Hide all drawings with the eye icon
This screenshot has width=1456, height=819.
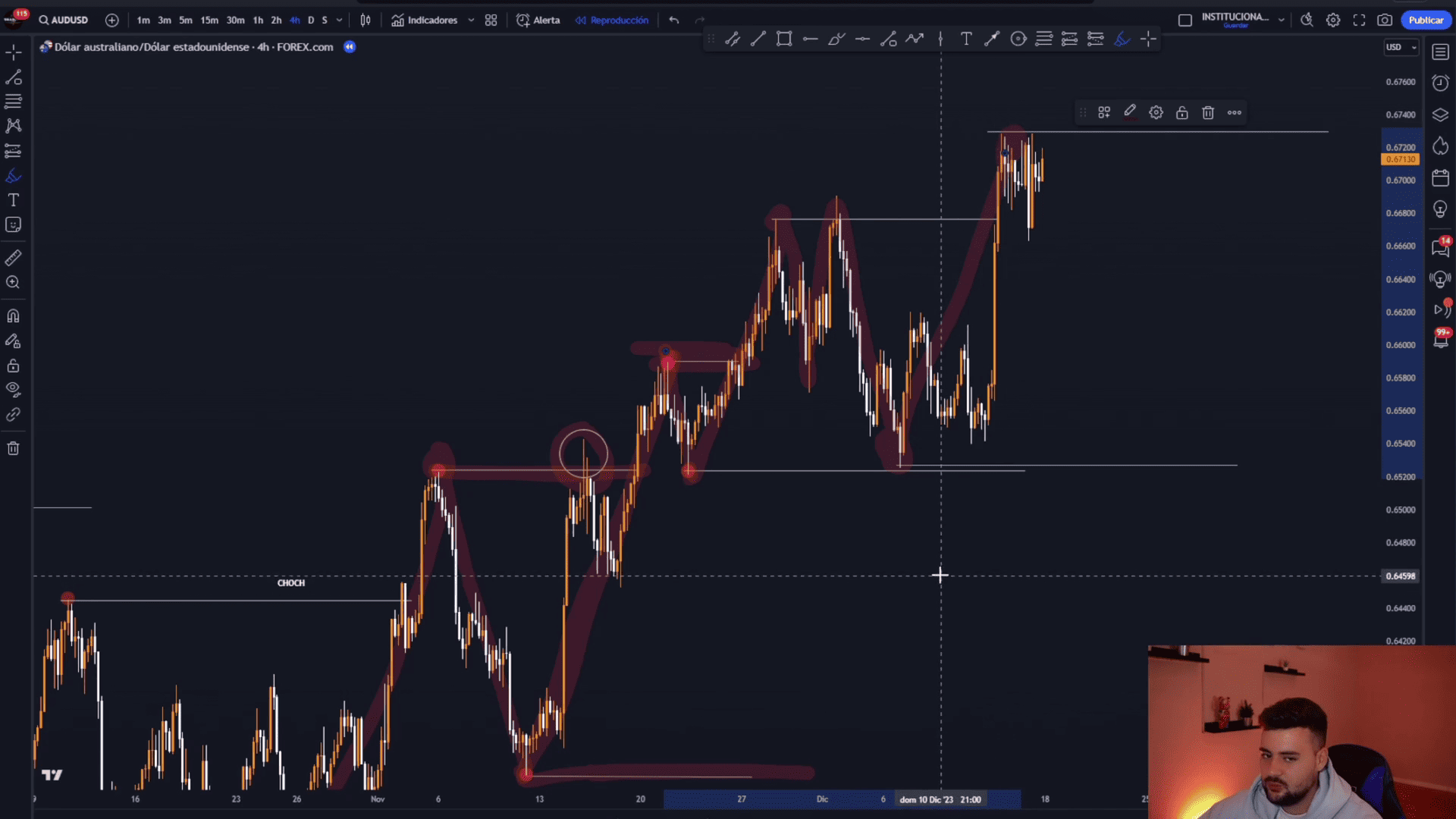(13, 390)
